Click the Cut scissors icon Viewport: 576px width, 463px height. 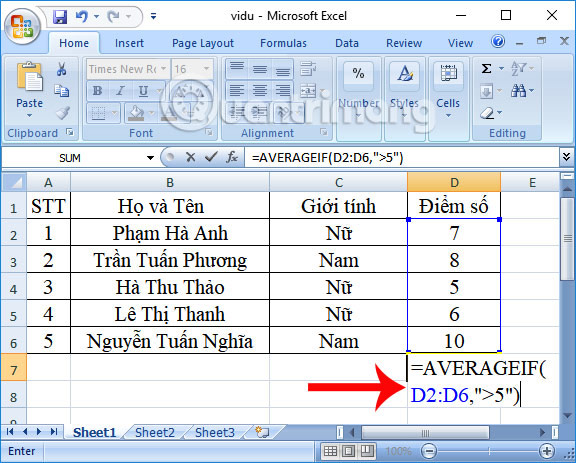click(61, 69)
